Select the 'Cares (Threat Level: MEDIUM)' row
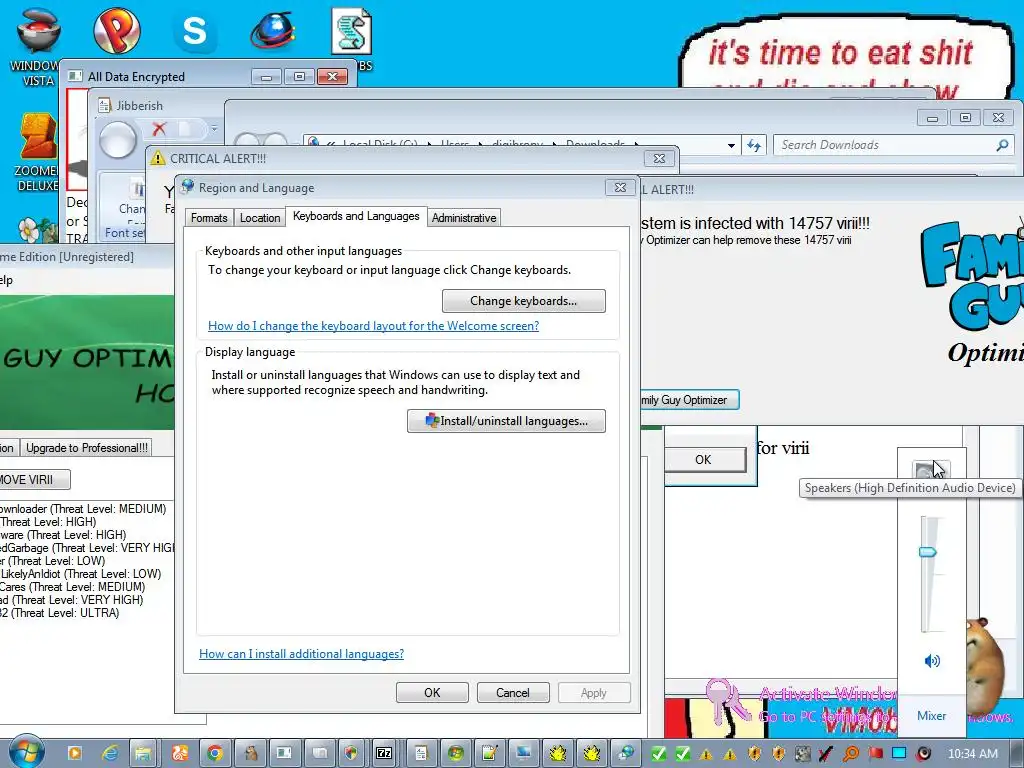 click(x=72, y=586)
